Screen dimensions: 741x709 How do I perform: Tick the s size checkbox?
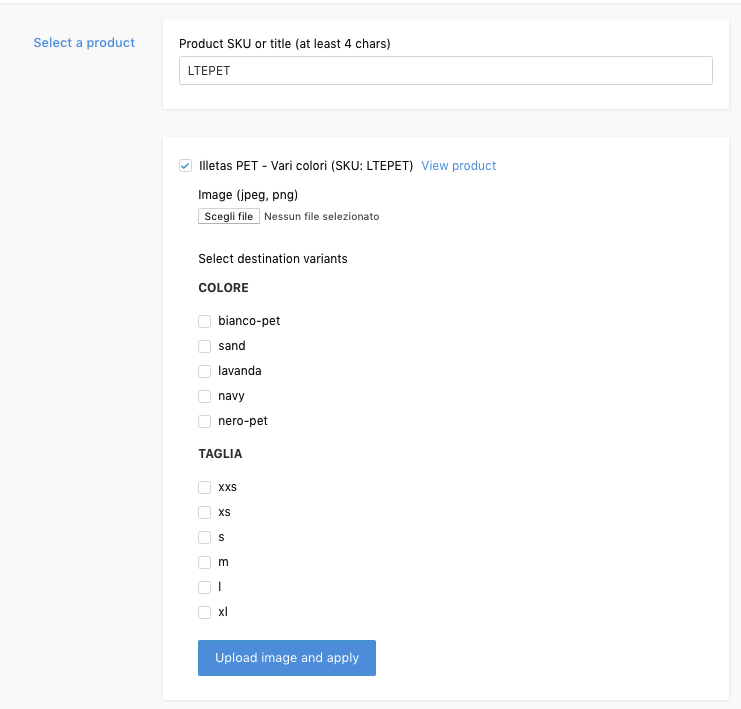pyautogui.click(x=204, y=537)
